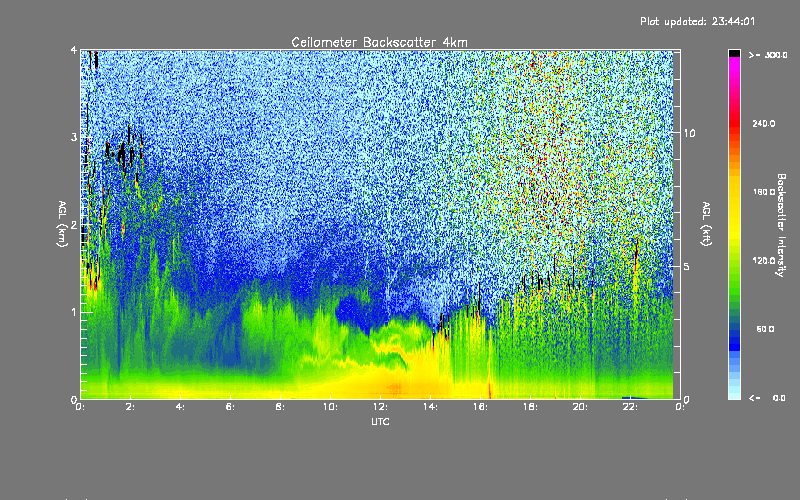This screenshot has height=500, width=800.
Task: Click the '4:' tick on UTC axis
Action: pos(180,407)
